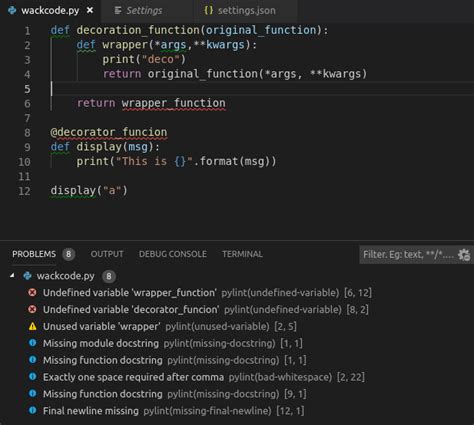Click line number 1 in the gutter
This screenshot has width=474, height=425.
click(x=27, y=31)
